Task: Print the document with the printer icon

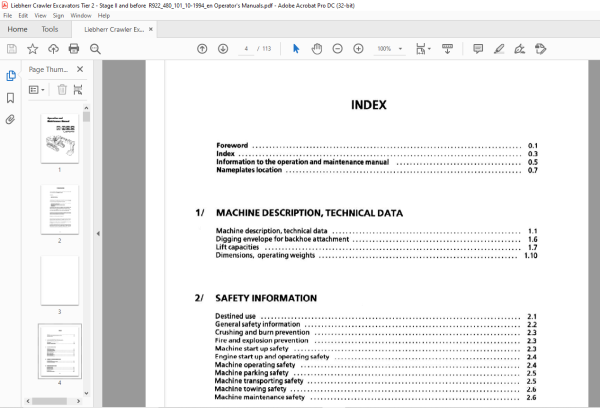Action: (x=73, y=49)
